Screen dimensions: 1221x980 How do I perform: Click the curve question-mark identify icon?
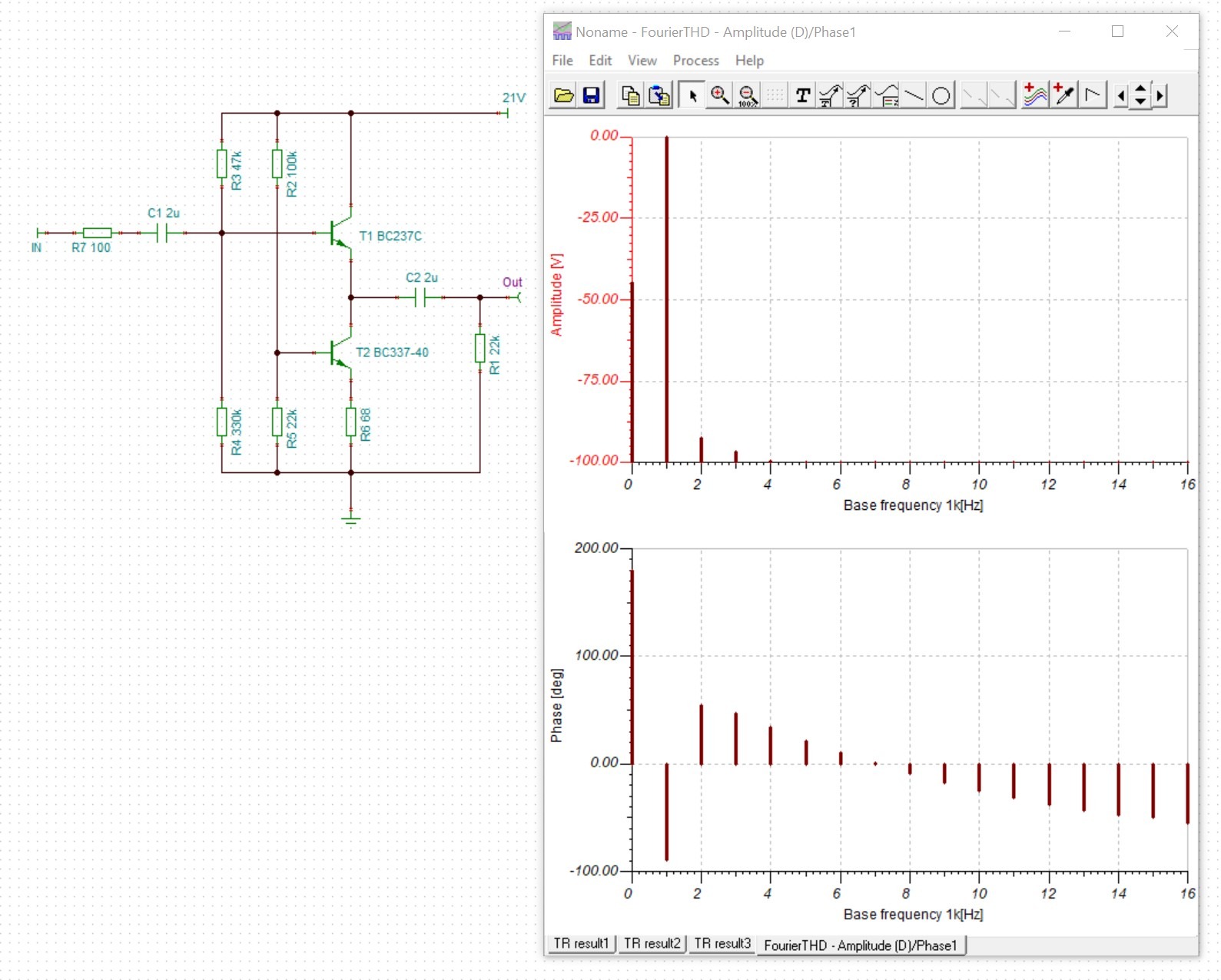point(858,95)
